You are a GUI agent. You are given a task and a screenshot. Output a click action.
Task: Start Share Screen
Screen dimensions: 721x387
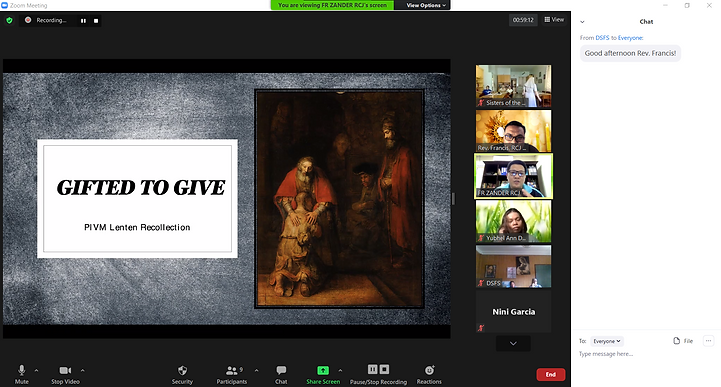tap(323, 374)
